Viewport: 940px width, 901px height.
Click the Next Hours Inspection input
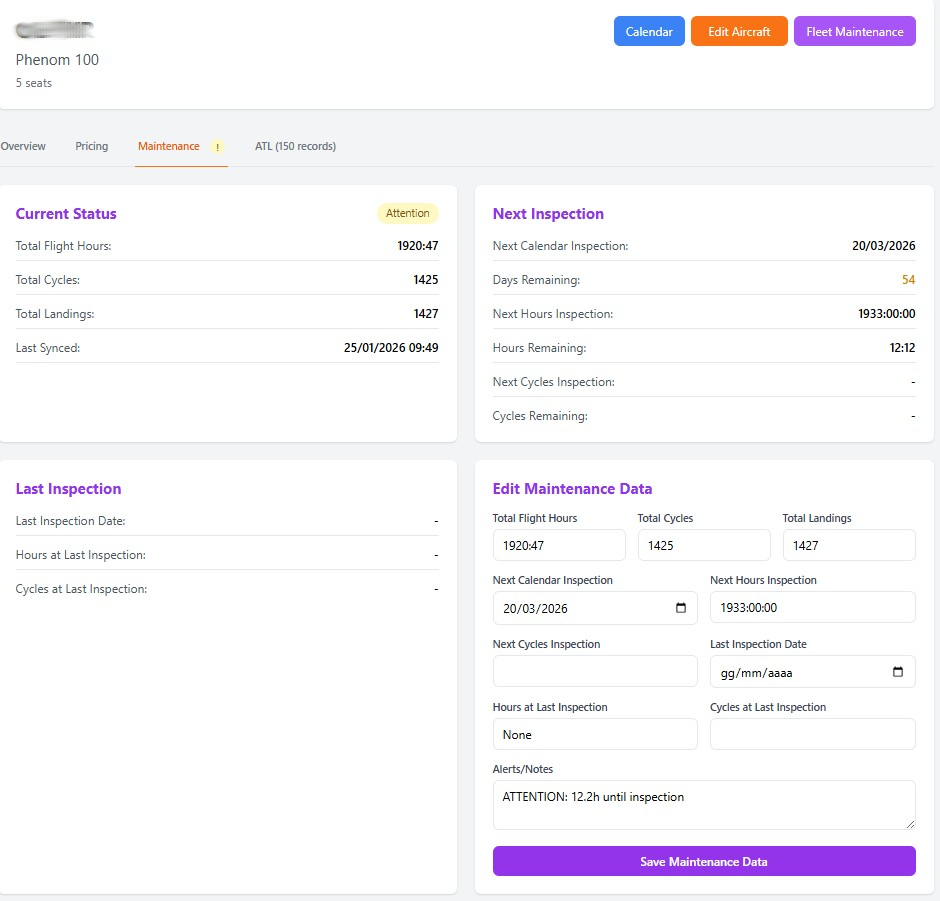(x=812, y=607)
